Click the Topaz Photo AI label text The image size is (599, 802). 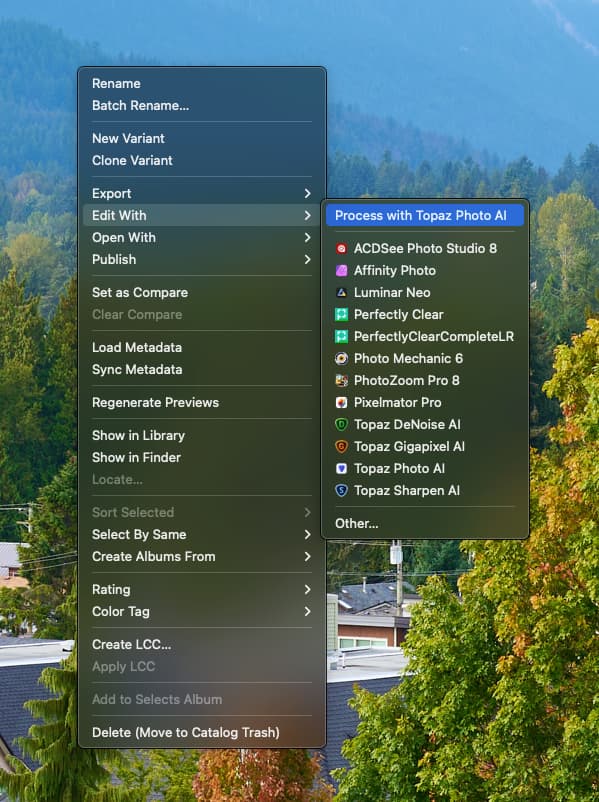(x=400, y=469)
